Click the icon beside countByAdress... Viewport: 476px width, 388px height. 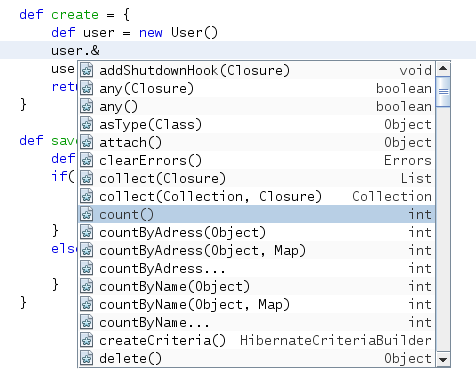[87, 268]
